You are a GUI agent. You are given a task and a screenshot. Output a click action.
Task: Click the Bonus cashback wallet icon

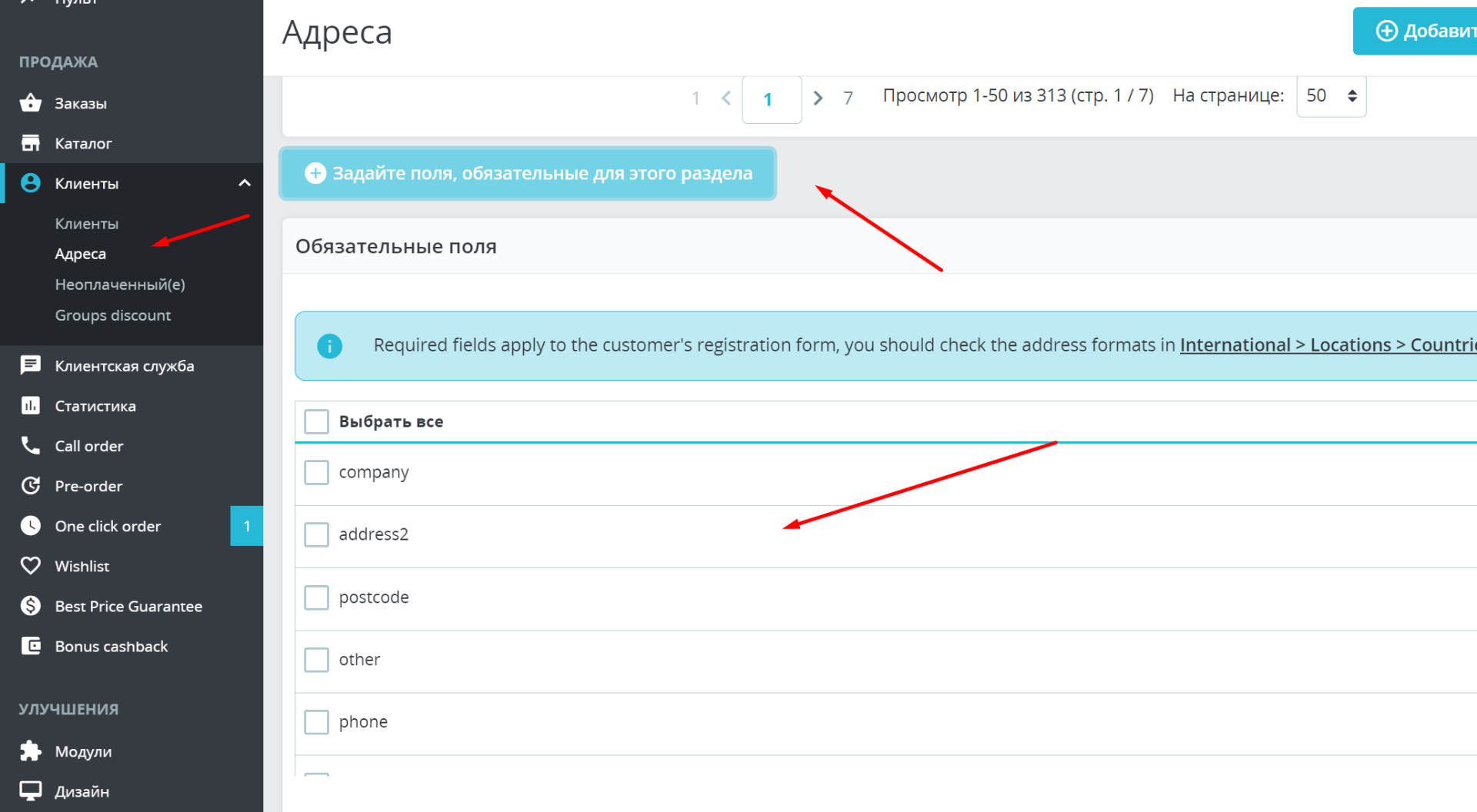click(30, 646)
